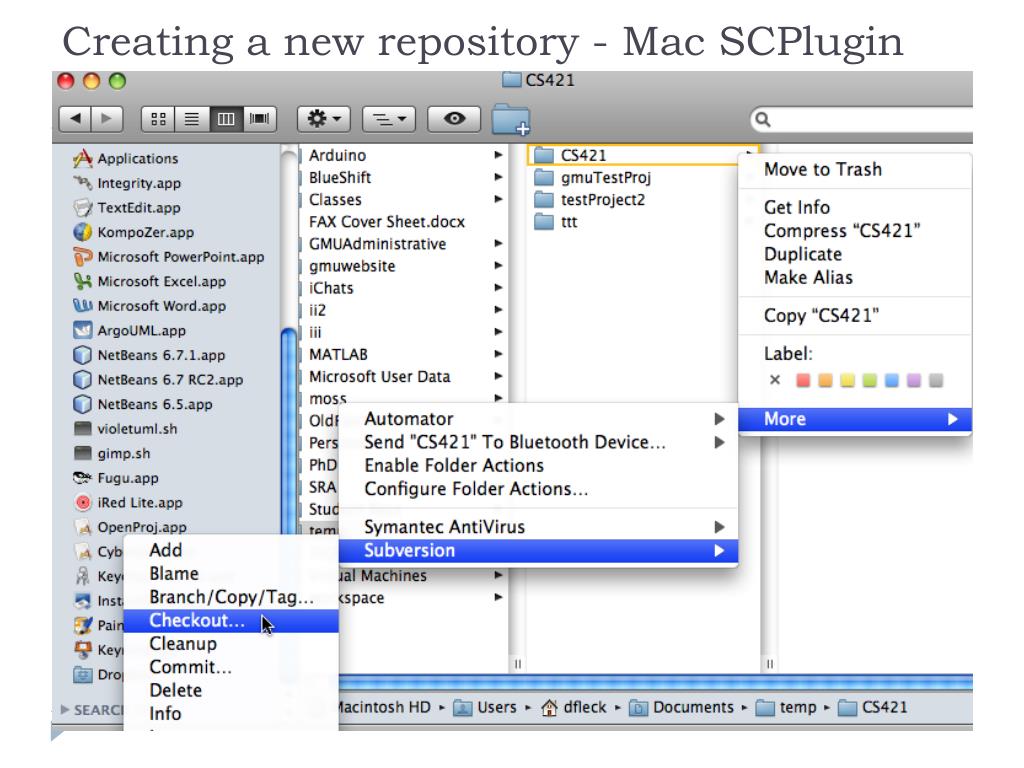Screen dimensions: 1024x768
Task: Click the Quick Look eye button
Action: 454,119
